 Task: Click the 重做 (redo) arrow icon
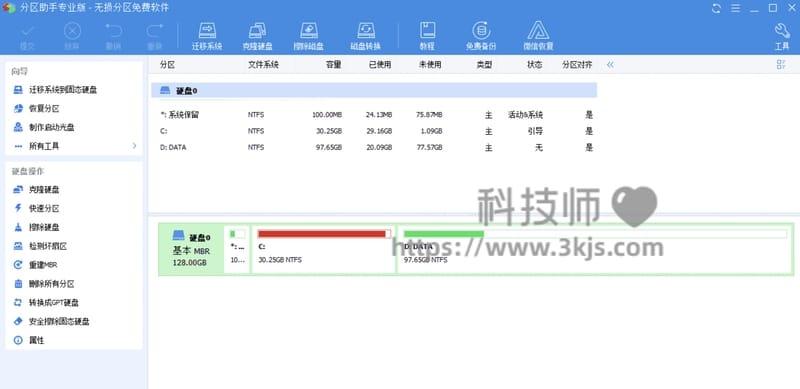(154, 31)
